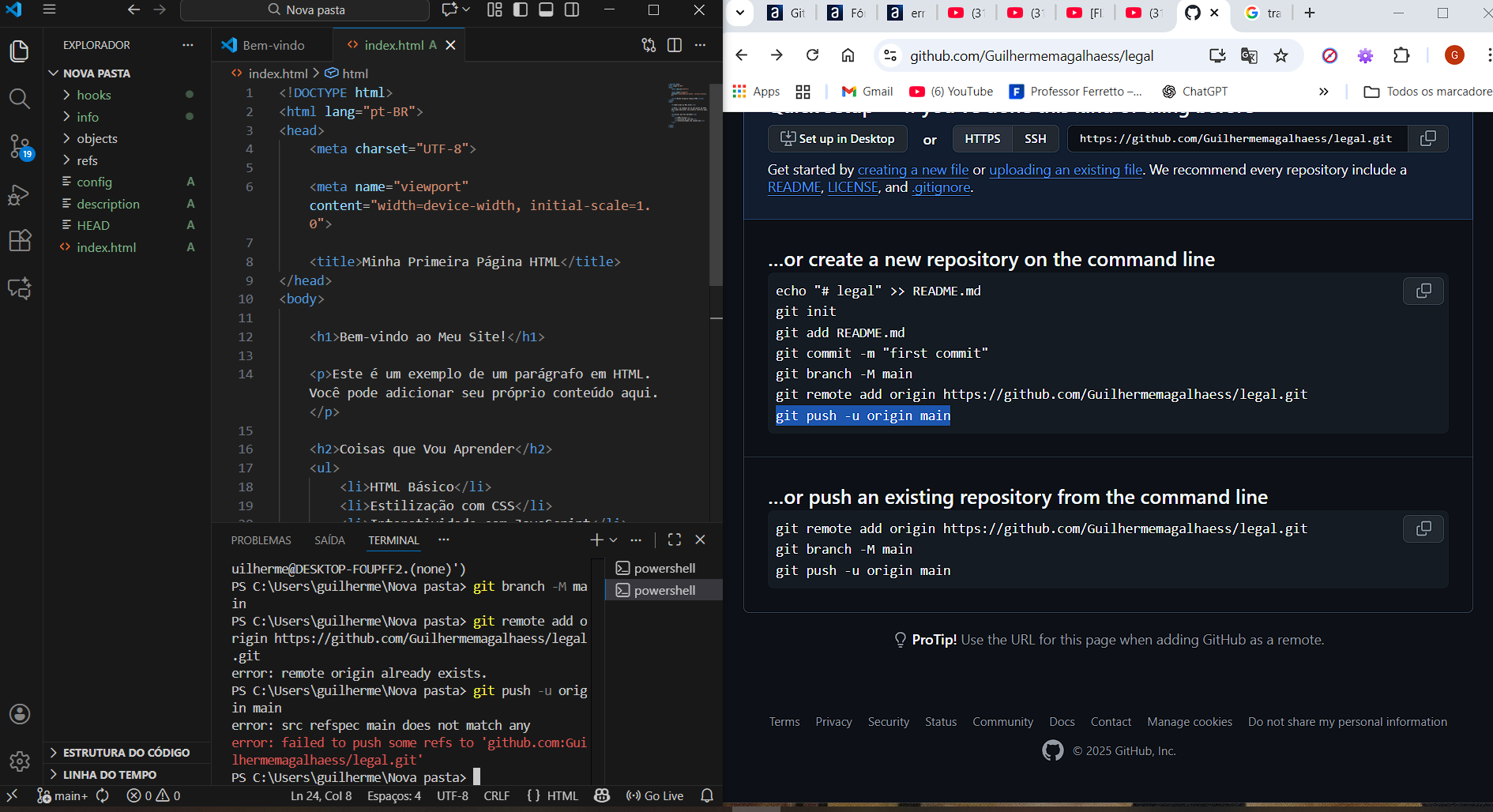This screenshot has height=812, width=1493.
Task: Expand the hooks folder
Action: [x=93, y=95]
